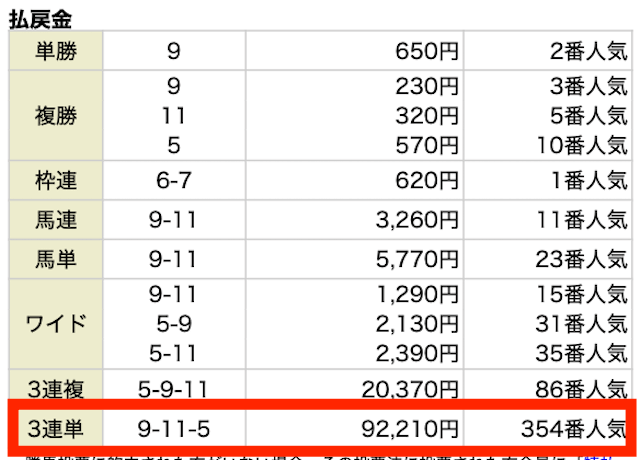The width and height of the screenshot is (640, 460).
Task: Click the 馬連 row label
Action: click(56, 220)
